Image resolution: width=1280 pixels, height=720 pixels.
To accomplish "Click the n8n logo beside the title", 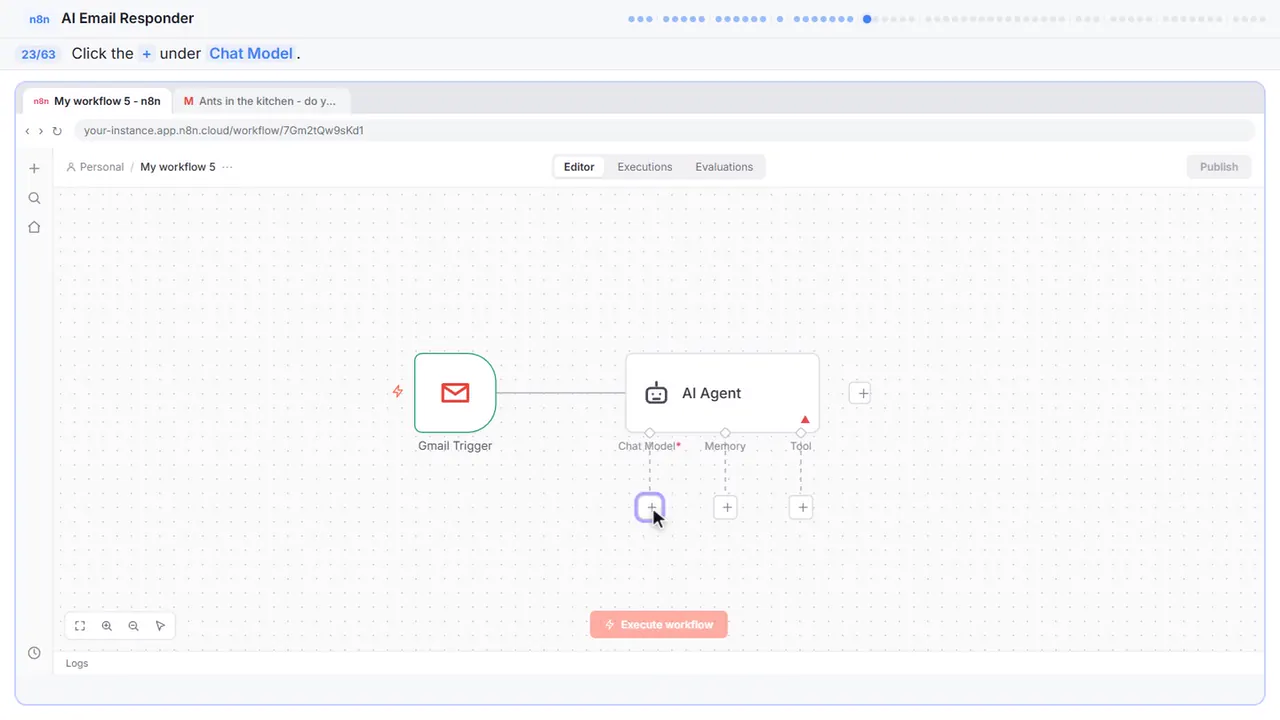I will (40, 19).
